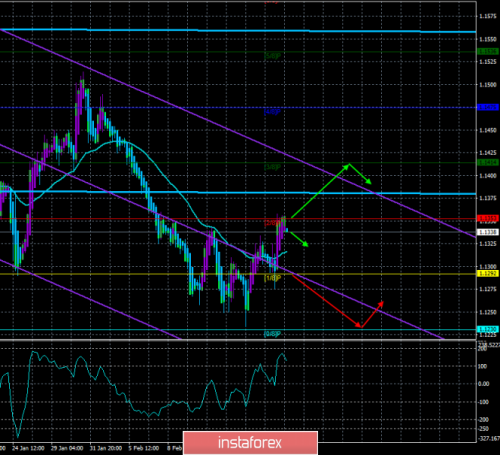
Task: Click the [5/8]P Murray level label
Action: pos(272,56)
